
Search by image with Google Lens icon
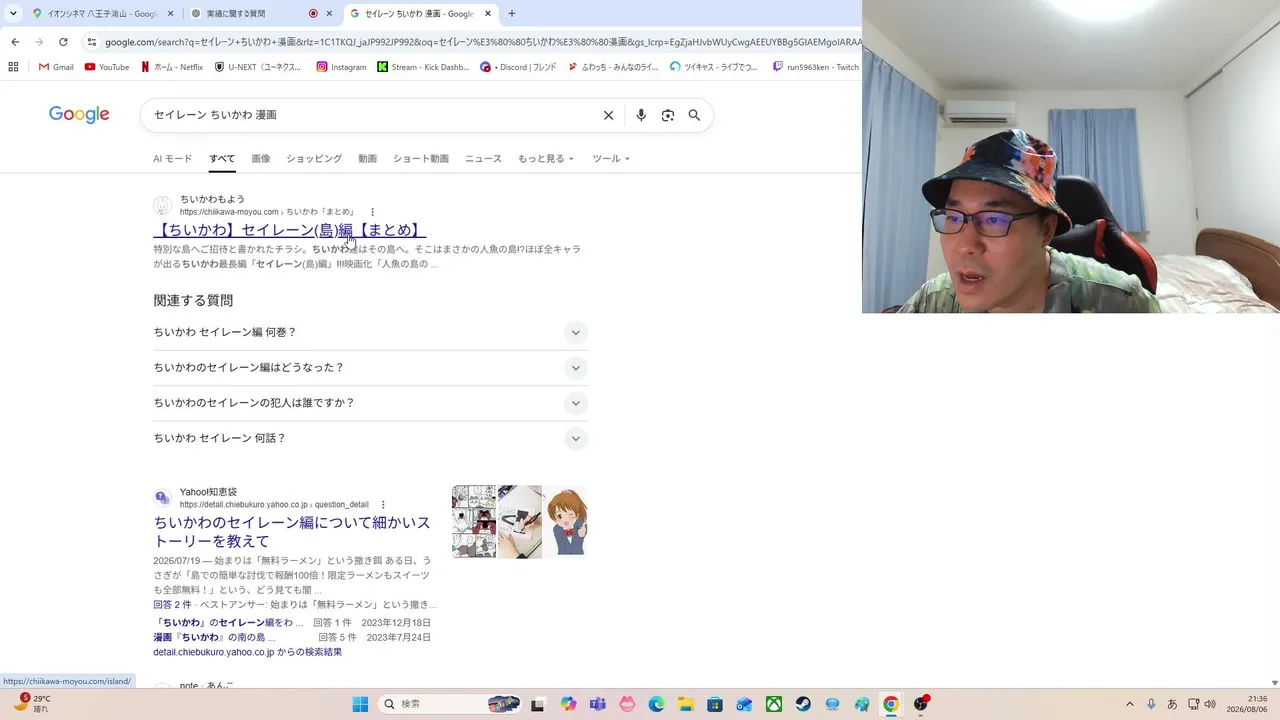click(668, 115)
